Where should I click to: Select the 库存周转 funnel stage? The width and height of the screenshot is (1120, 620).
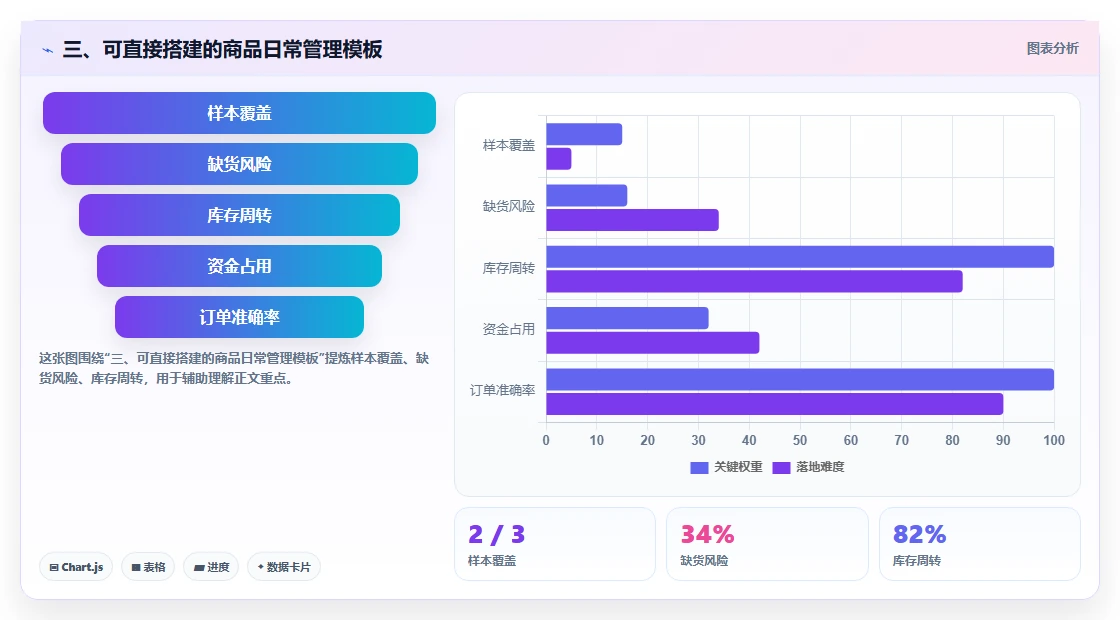(239, 215)
